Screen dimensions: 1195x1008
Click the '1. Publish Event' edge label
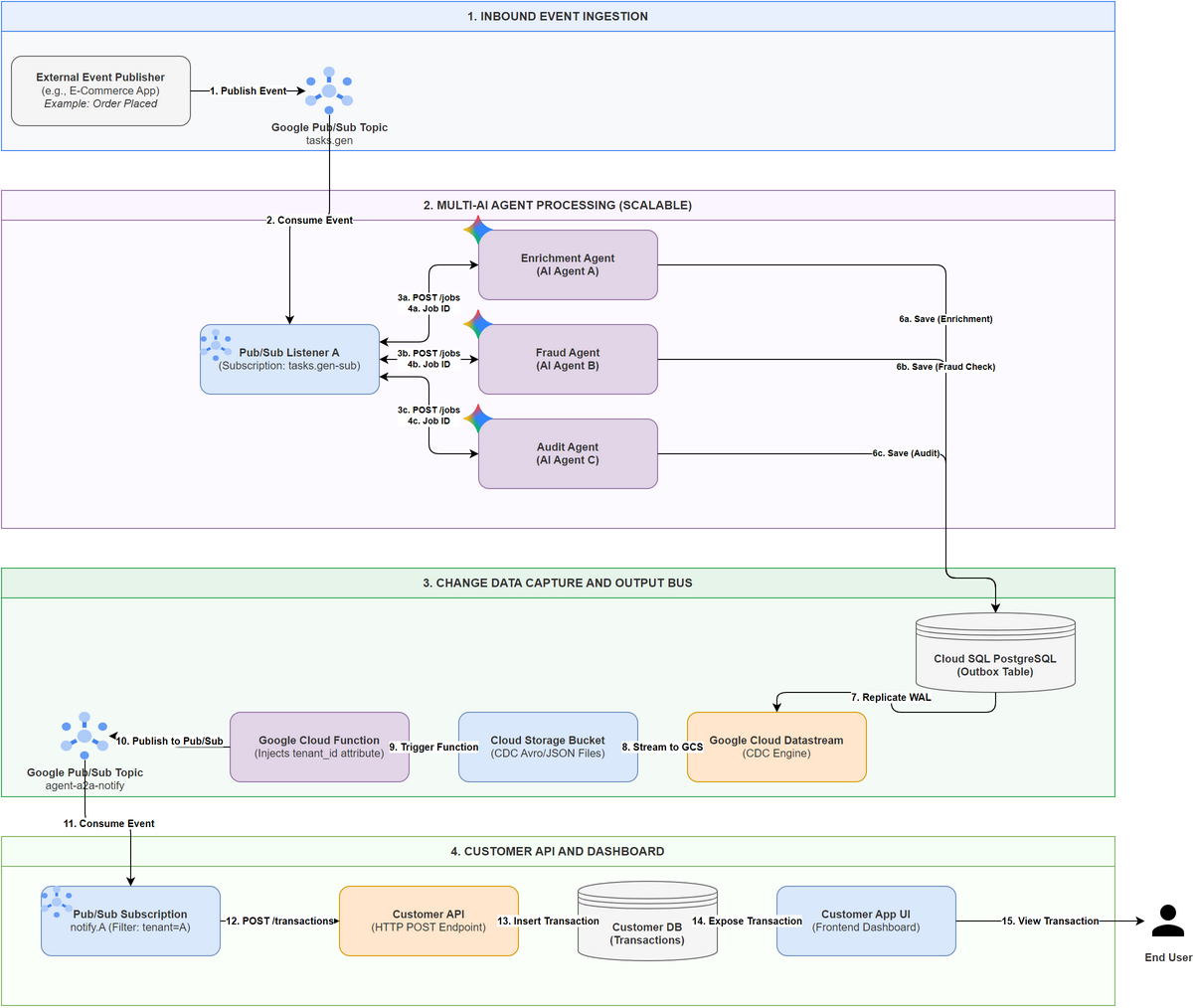249,90
